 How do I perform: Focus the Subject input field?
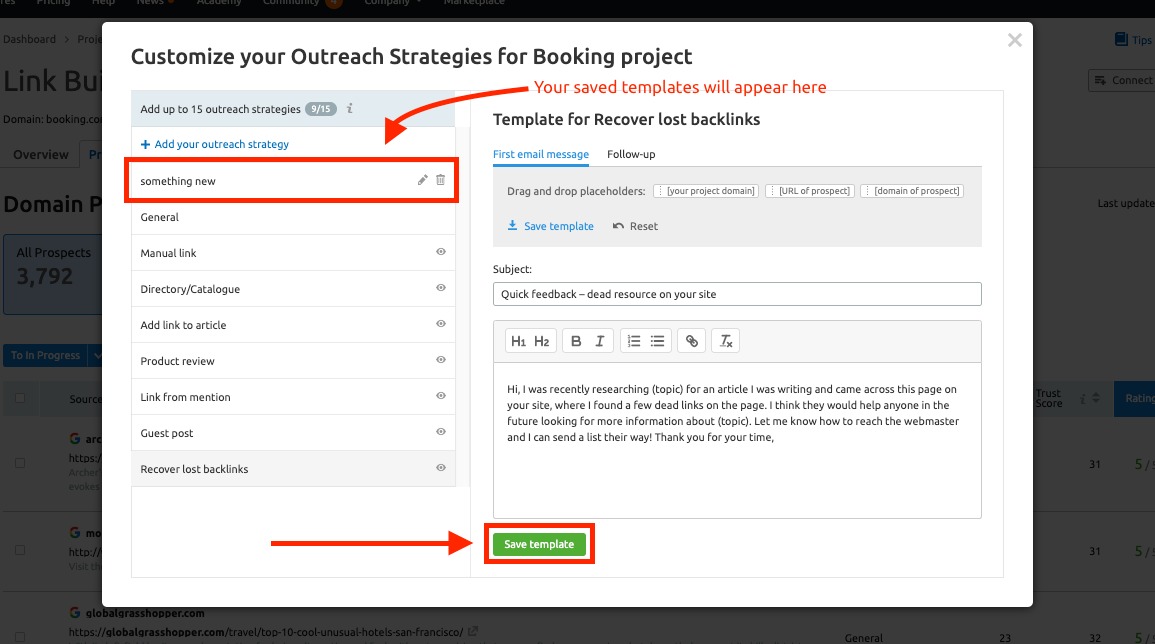point(737,294)
